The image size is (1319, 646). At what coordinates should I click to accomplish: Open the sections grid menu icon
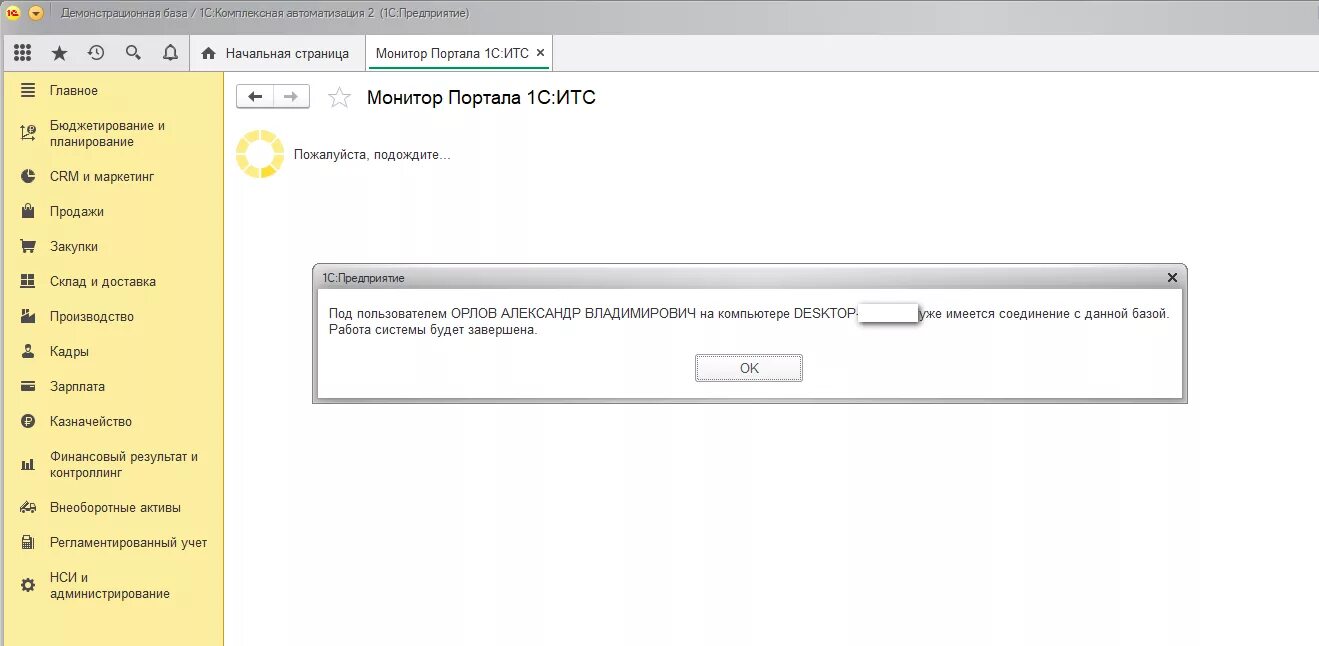(x=22, y=53)
